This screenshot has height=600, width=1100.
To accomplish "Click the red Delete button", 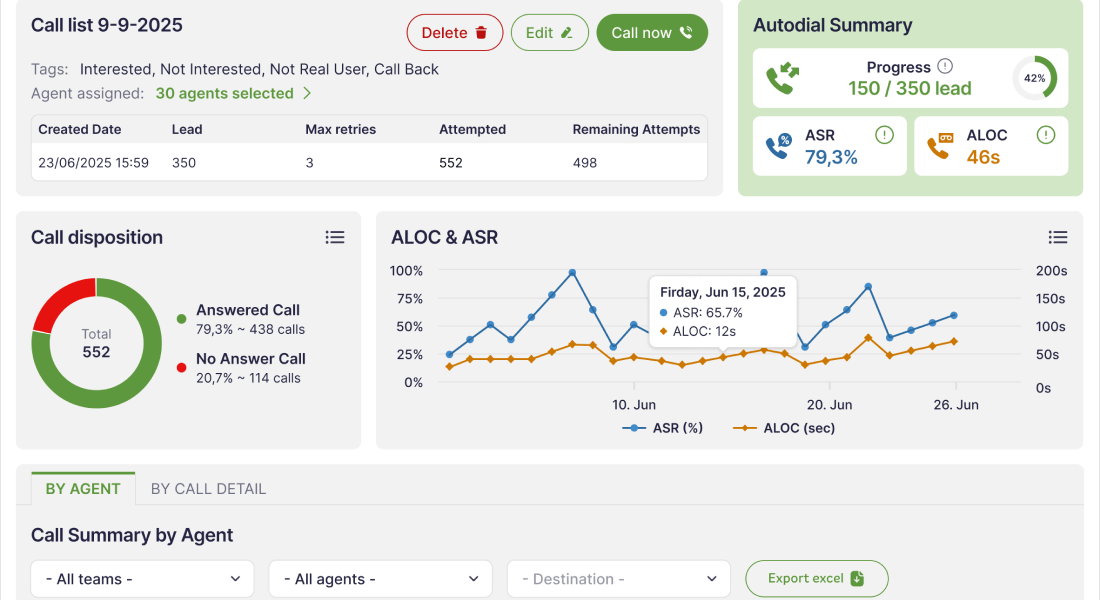I will 454,33.
